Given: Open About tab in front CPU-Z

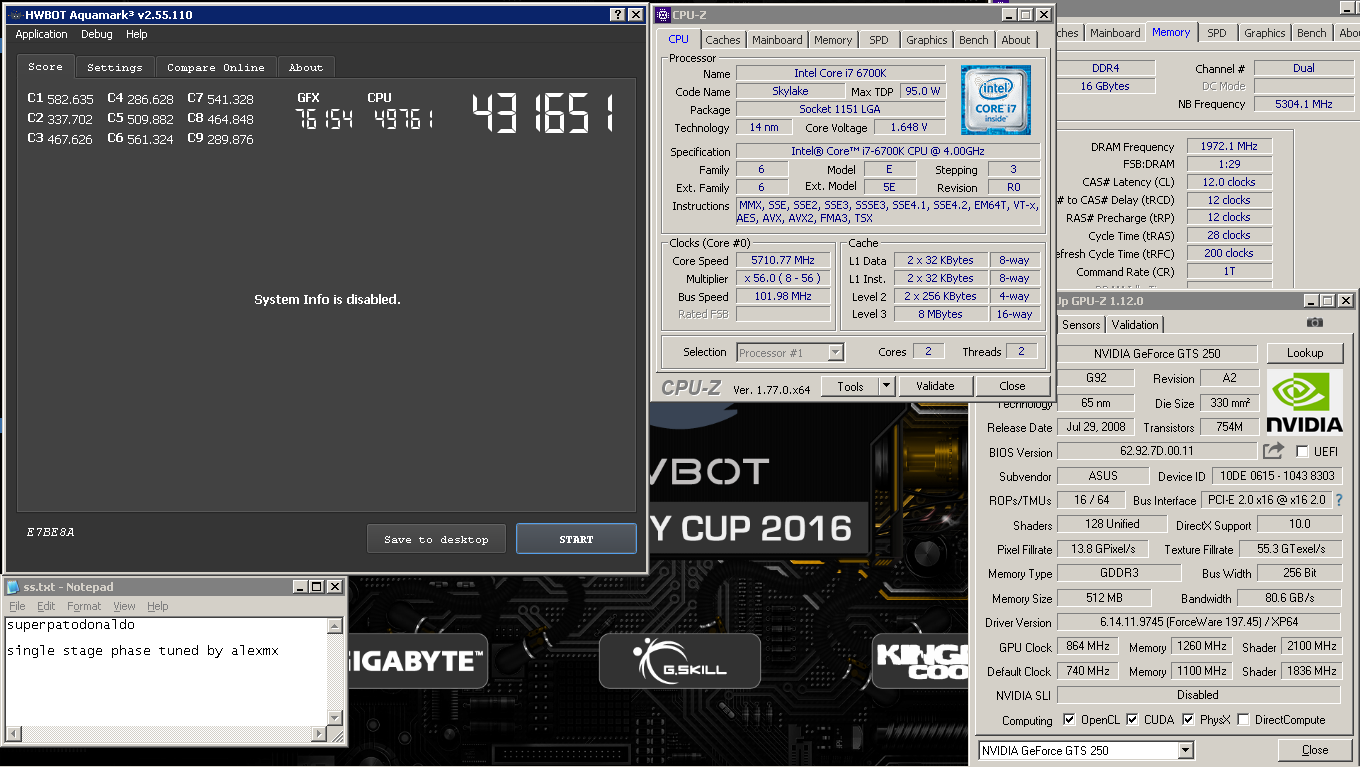Looking at the screenshot, I should coord(1016,40).
